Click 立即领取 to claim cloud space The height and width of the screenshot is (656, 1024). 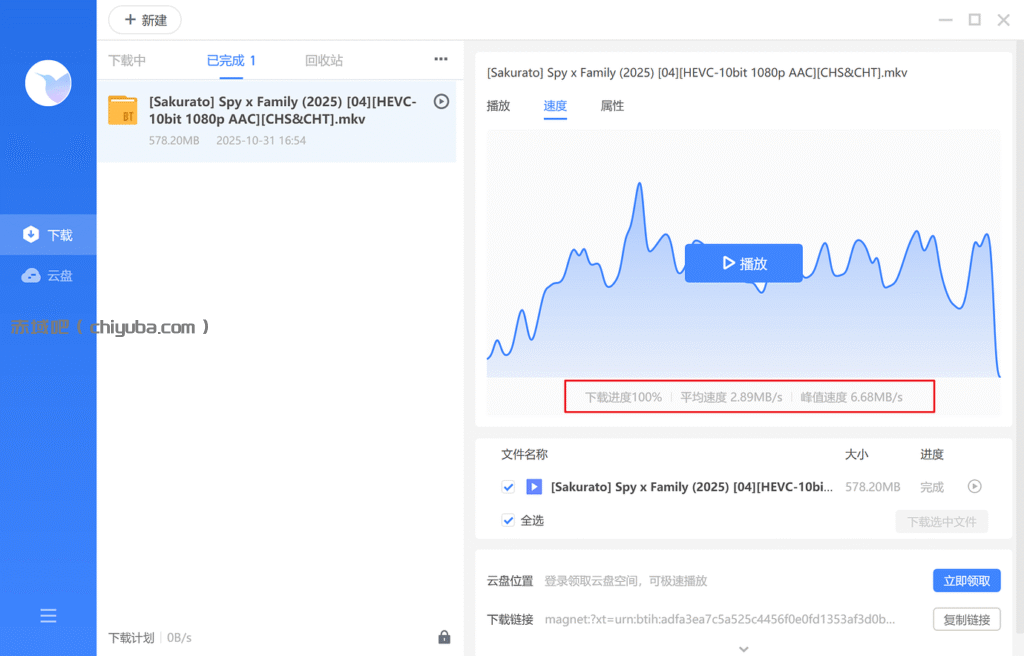[966, 580]
